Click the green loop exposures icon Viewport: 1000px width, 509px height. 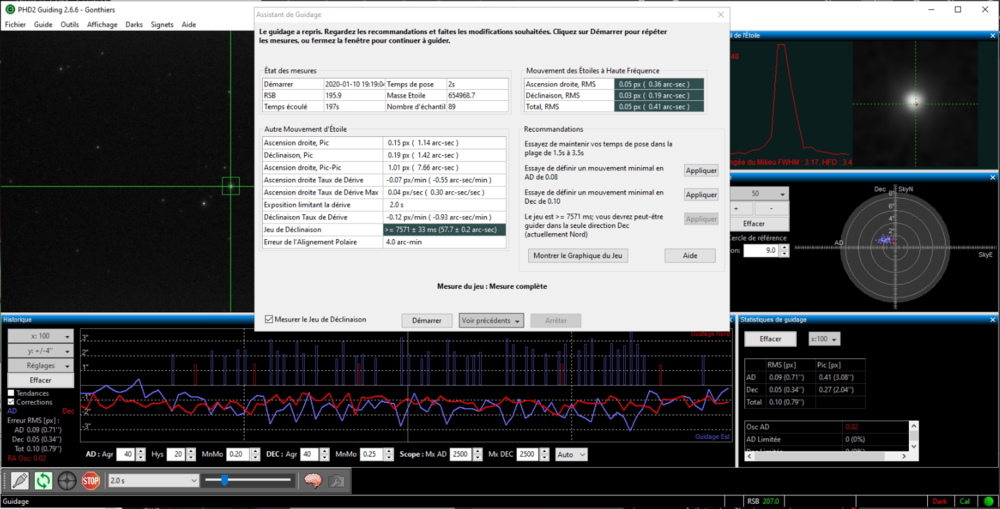point(43,480)
